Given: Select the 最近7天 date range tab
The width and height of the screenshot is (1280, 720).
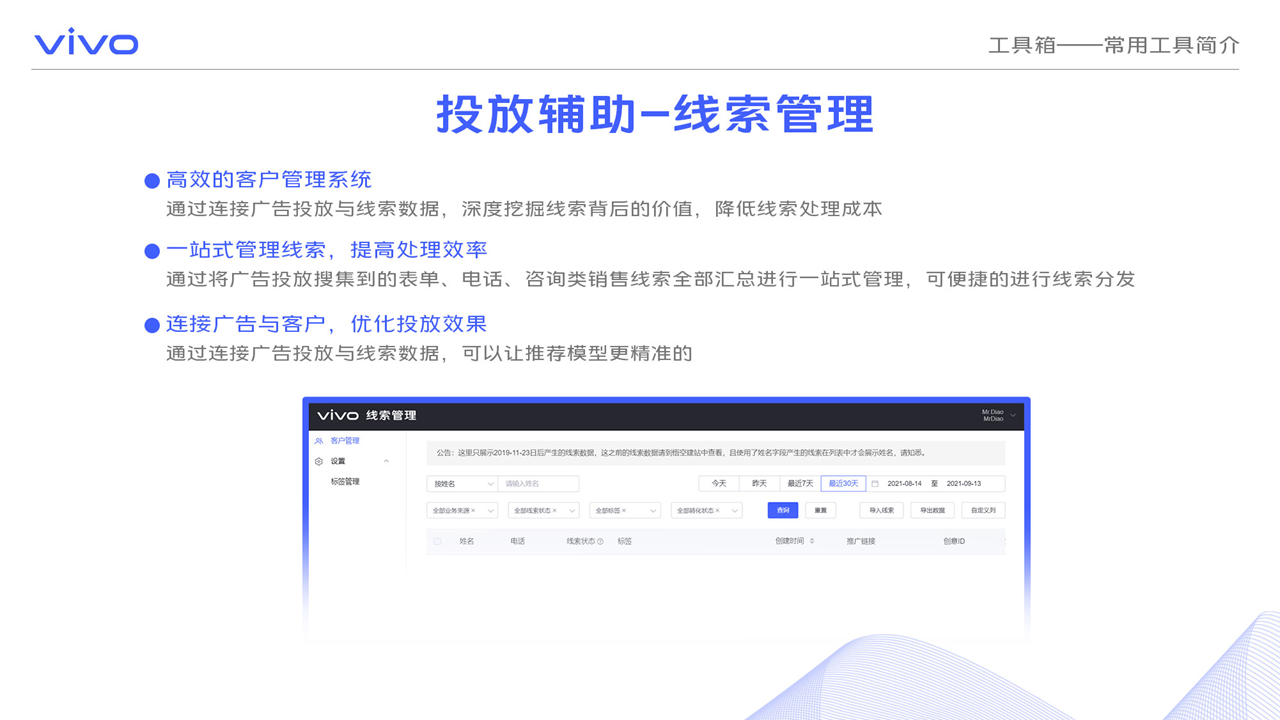Looking at the screenshot, I should coord(800,484).
